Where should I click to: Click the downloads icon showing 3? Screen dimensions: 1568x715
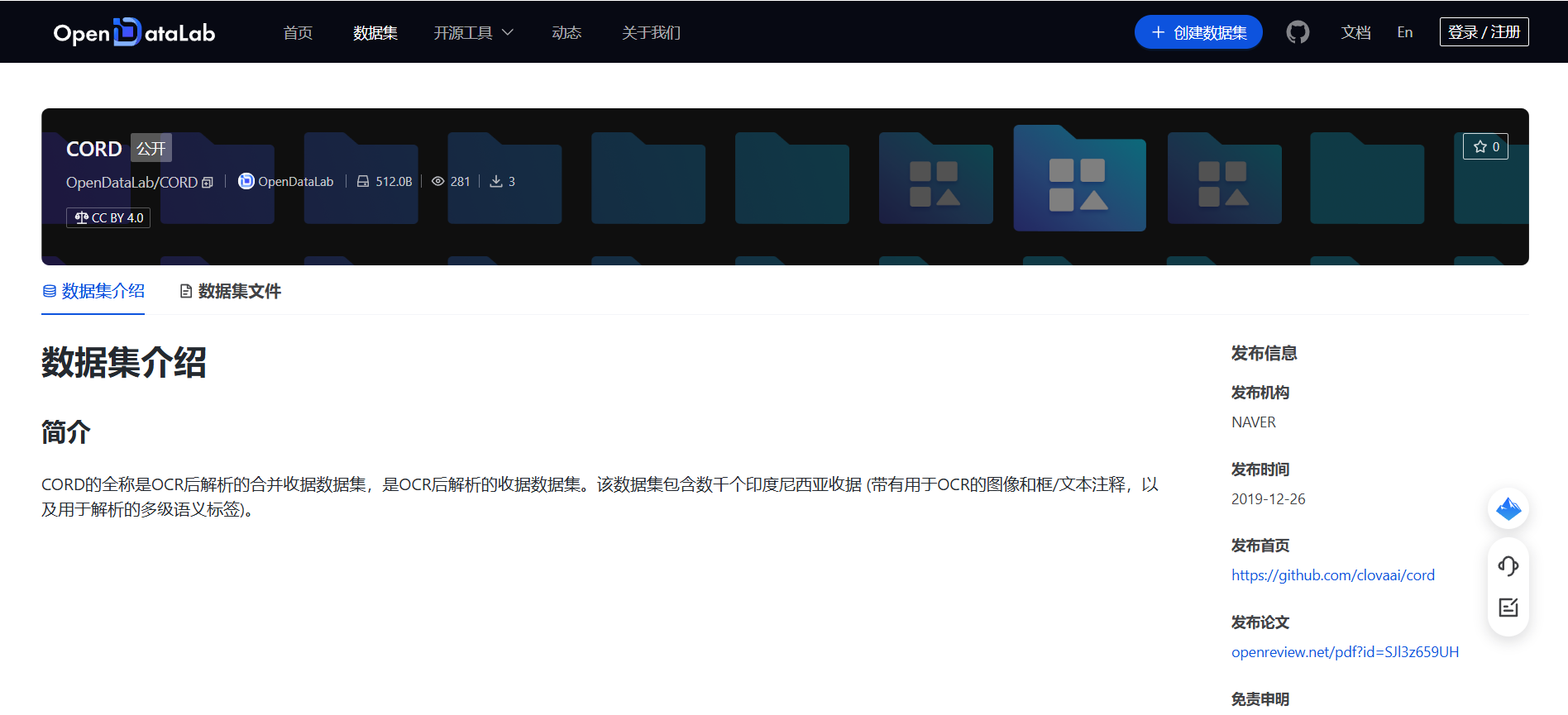[x=496, y=181]
